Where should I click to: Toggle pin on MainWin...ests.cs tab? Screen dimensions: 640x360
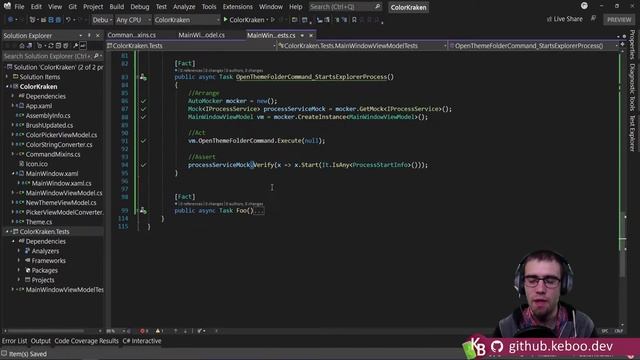[302, 36]
